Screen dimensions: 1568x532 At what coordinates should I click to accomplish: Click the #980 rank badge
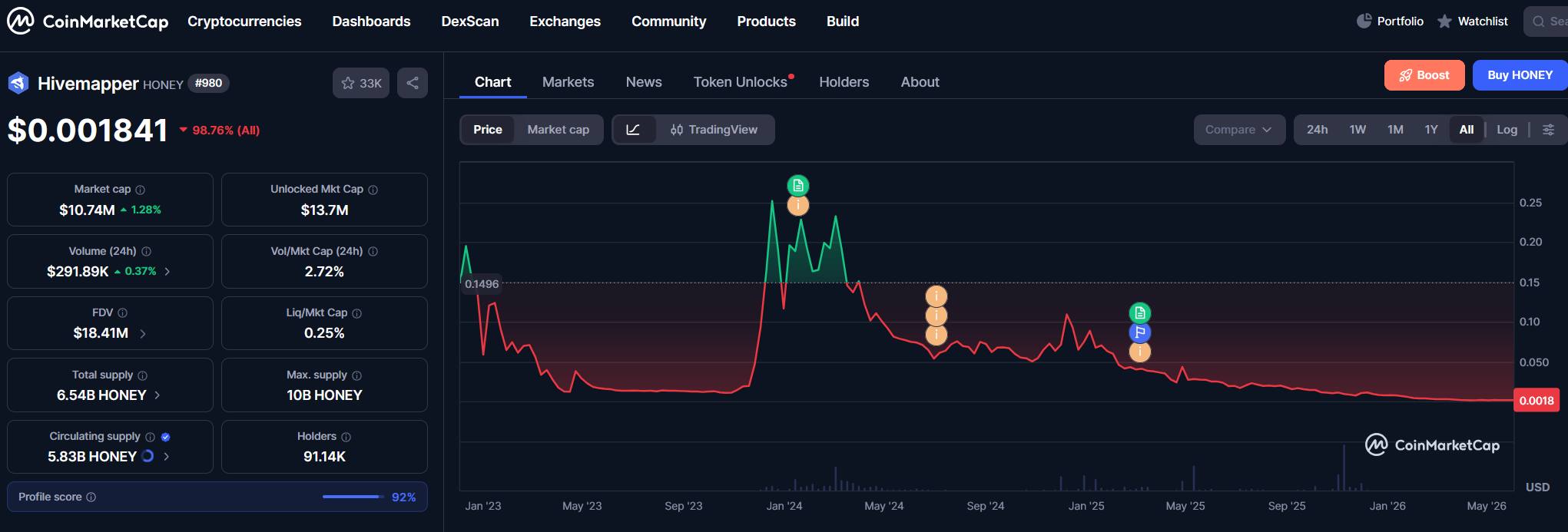pos(208,83)
